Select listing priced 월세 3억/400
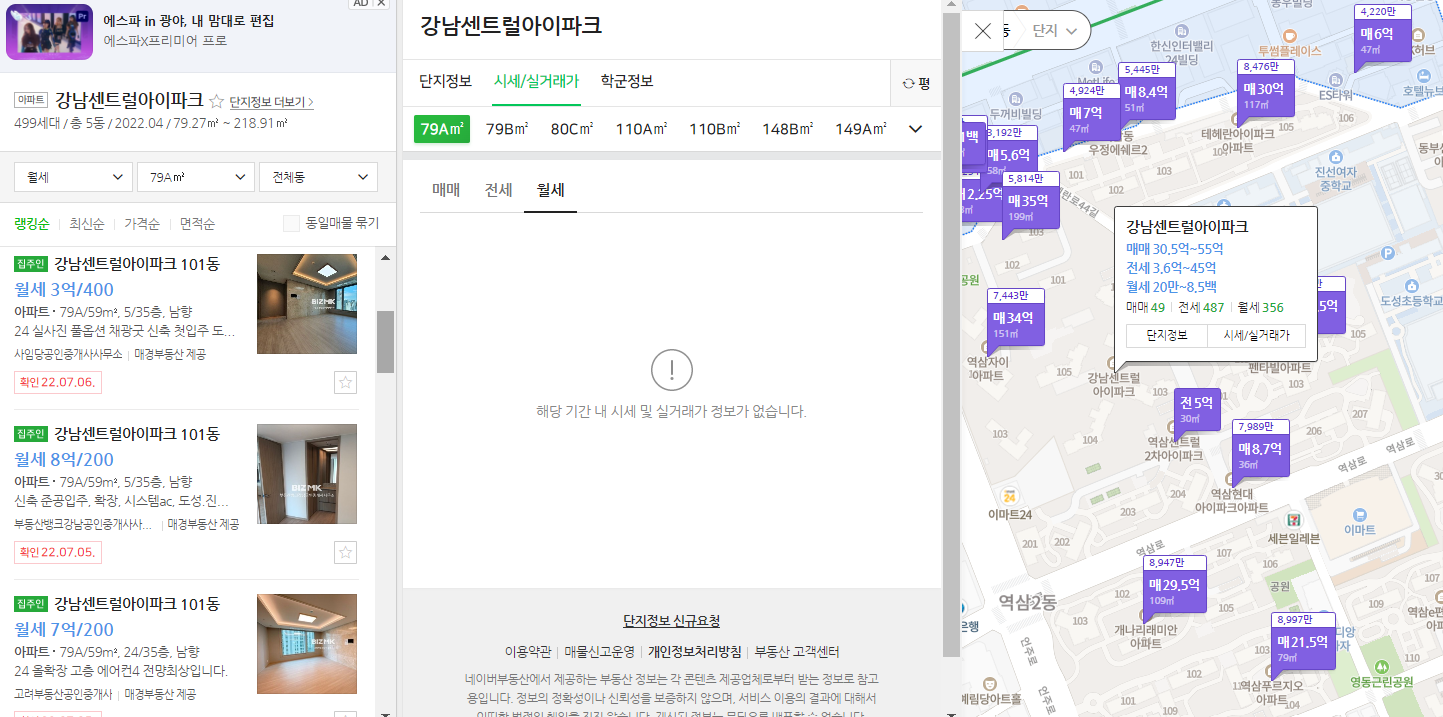The image size is (1443, 717). [x=64, y=290]
